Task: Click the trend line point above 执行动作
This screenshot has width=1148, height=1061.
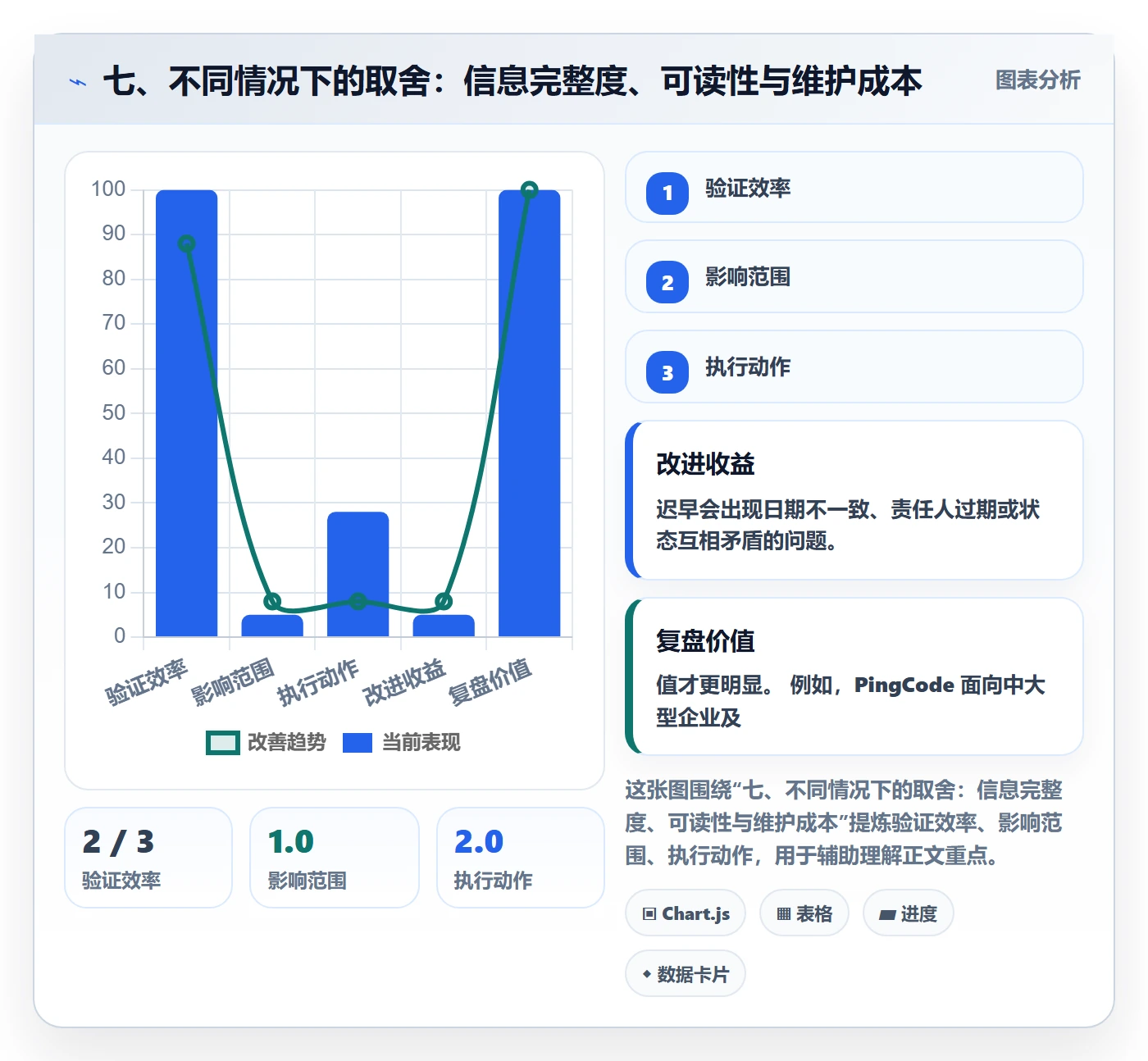Action: [x=358, y=601]
